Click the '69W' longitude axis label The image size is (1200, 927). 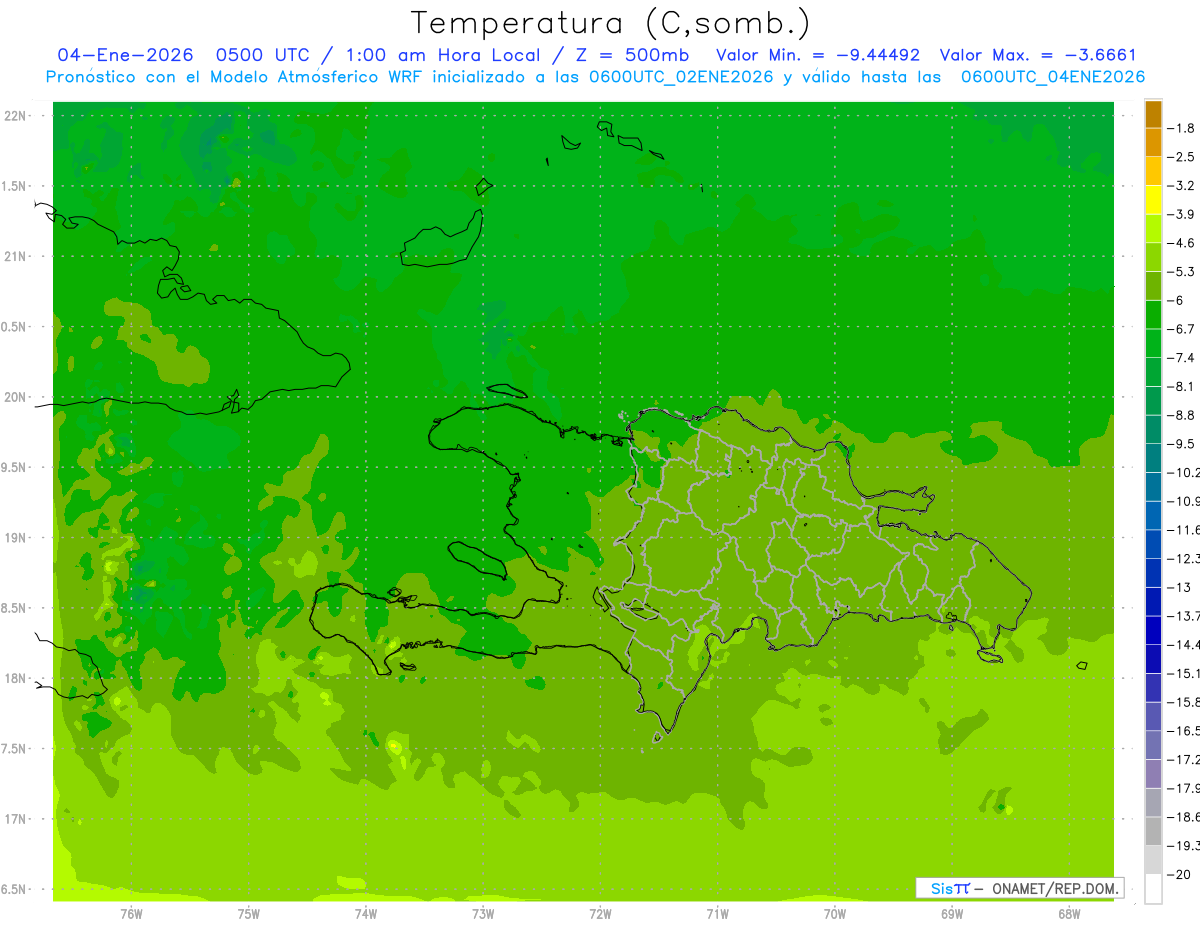952,913
